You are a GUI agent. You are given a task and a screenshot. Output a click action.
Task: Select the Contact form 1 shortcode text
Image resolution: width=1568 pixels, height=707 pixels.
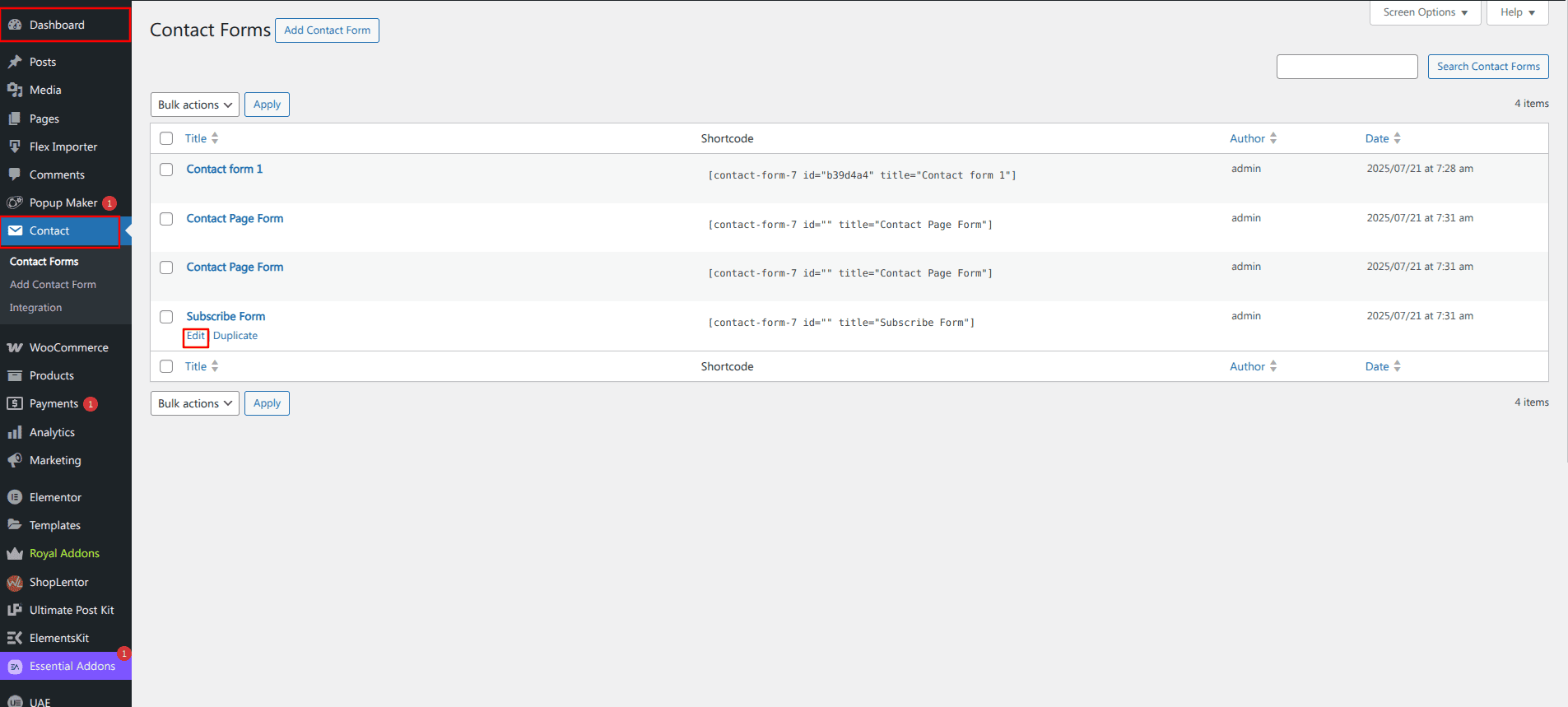(x=862, y=175)
